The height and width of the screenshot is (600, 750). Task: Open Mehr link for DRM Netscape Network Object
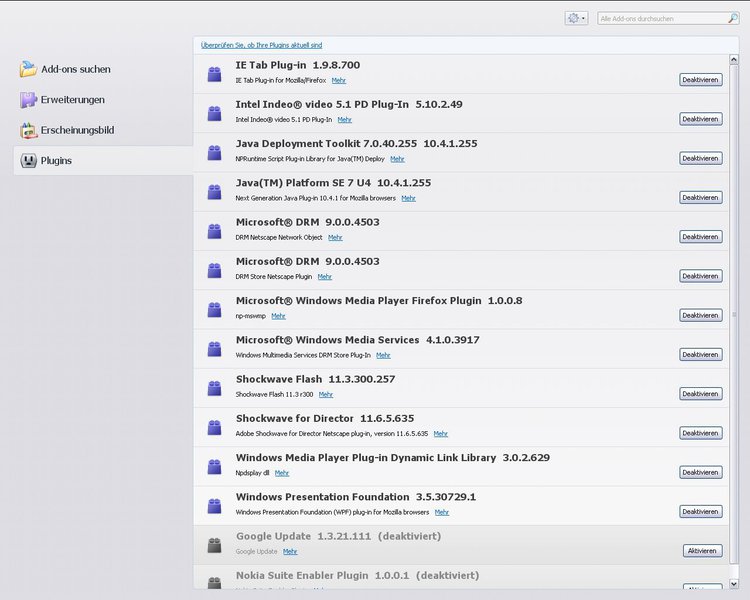pos(335,237)
